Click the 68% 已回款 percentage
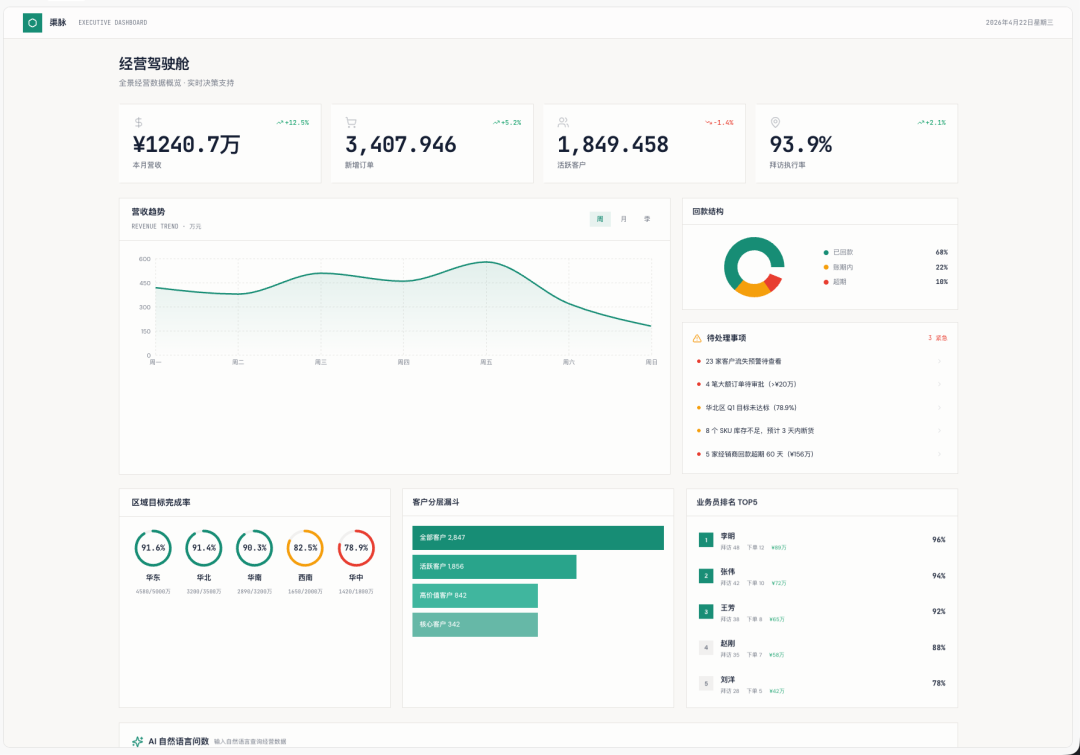 click(x=942, y=252)
